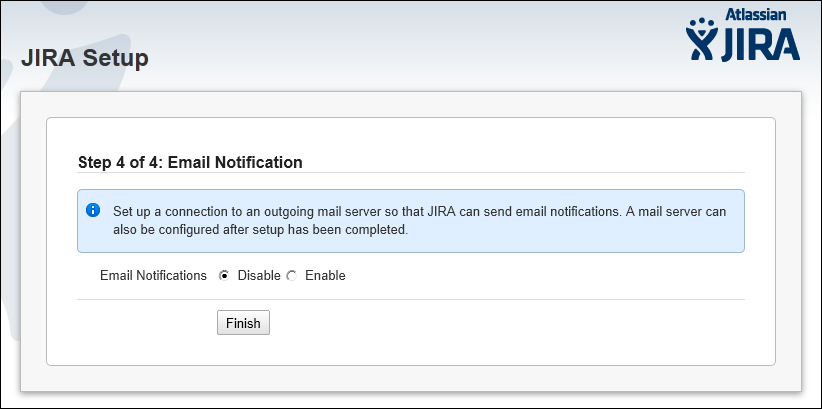Click the "Enable" option label text
Viewport: 822px width, 409px height.
[x=325, y=275]
